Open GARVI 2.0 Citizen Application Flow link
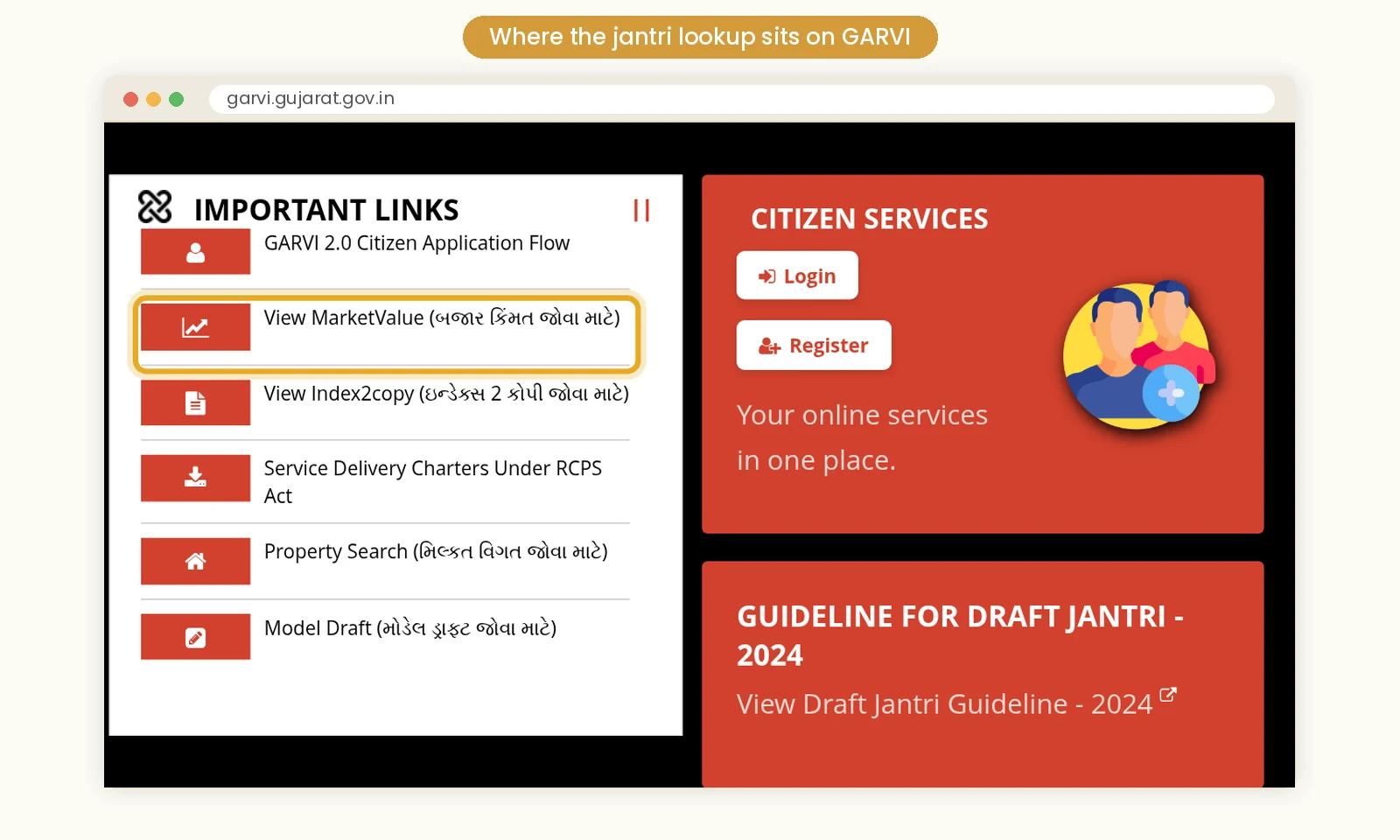The height and width of the screenshot is (840, 1400). click(416, 243)
